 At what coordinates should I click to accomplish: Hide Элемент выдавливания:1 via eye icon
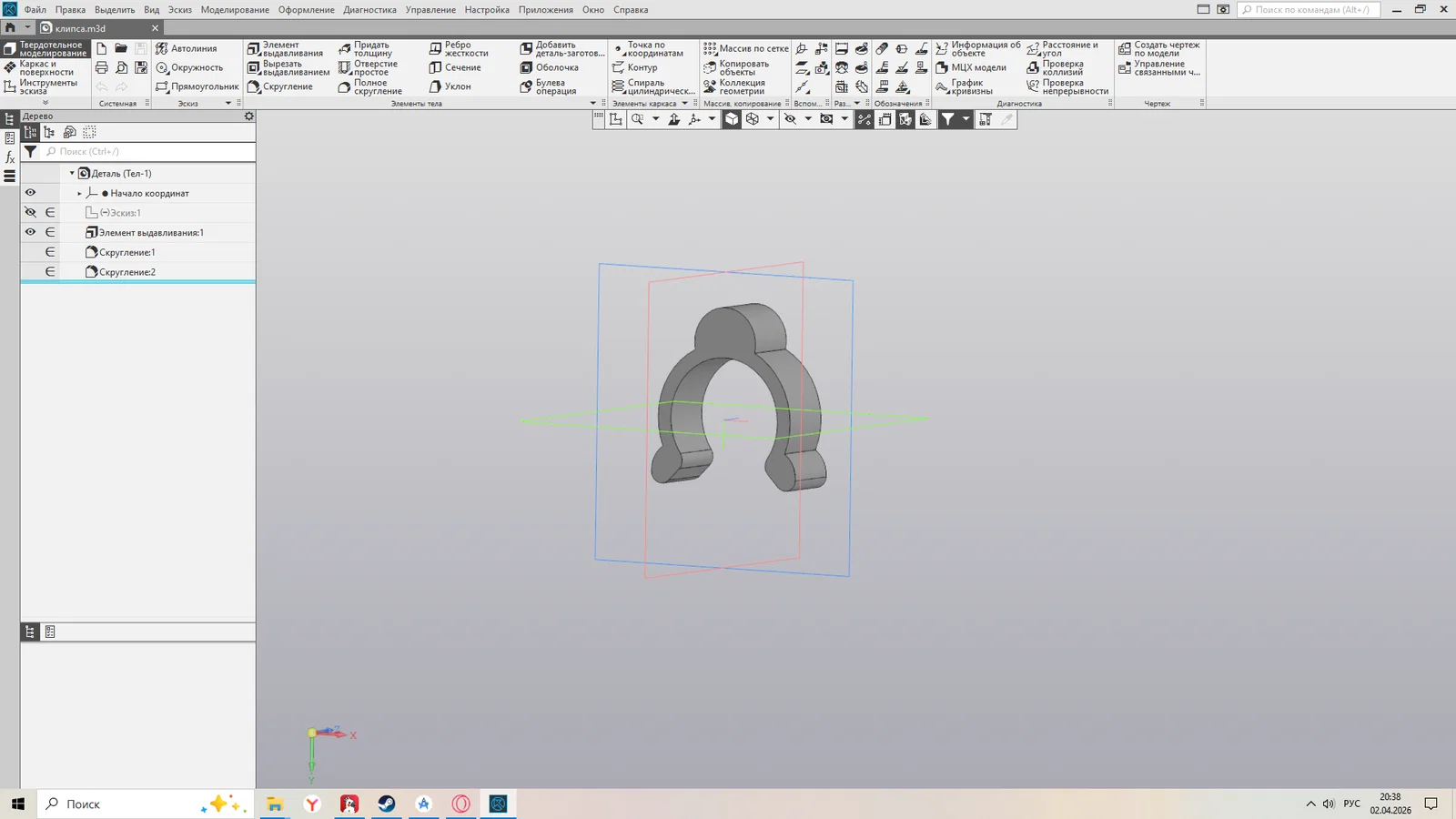tap(30, 232)
